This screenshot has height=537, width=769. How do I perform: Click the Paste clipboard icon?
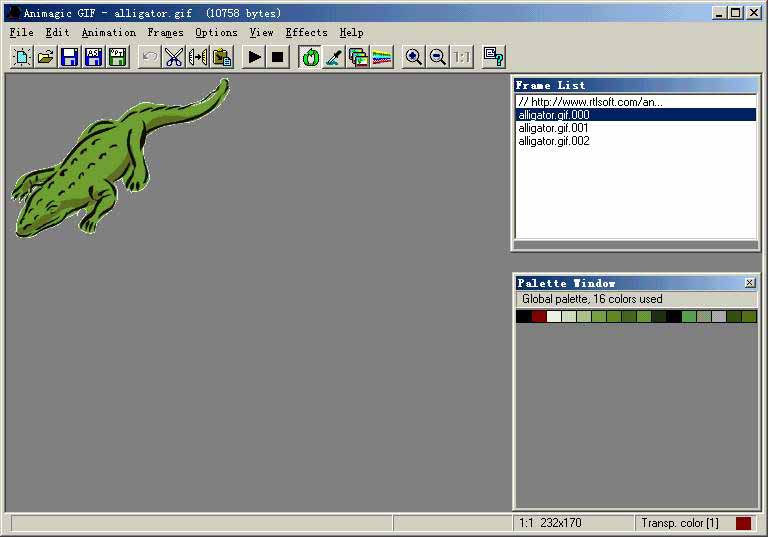(222, 57)
